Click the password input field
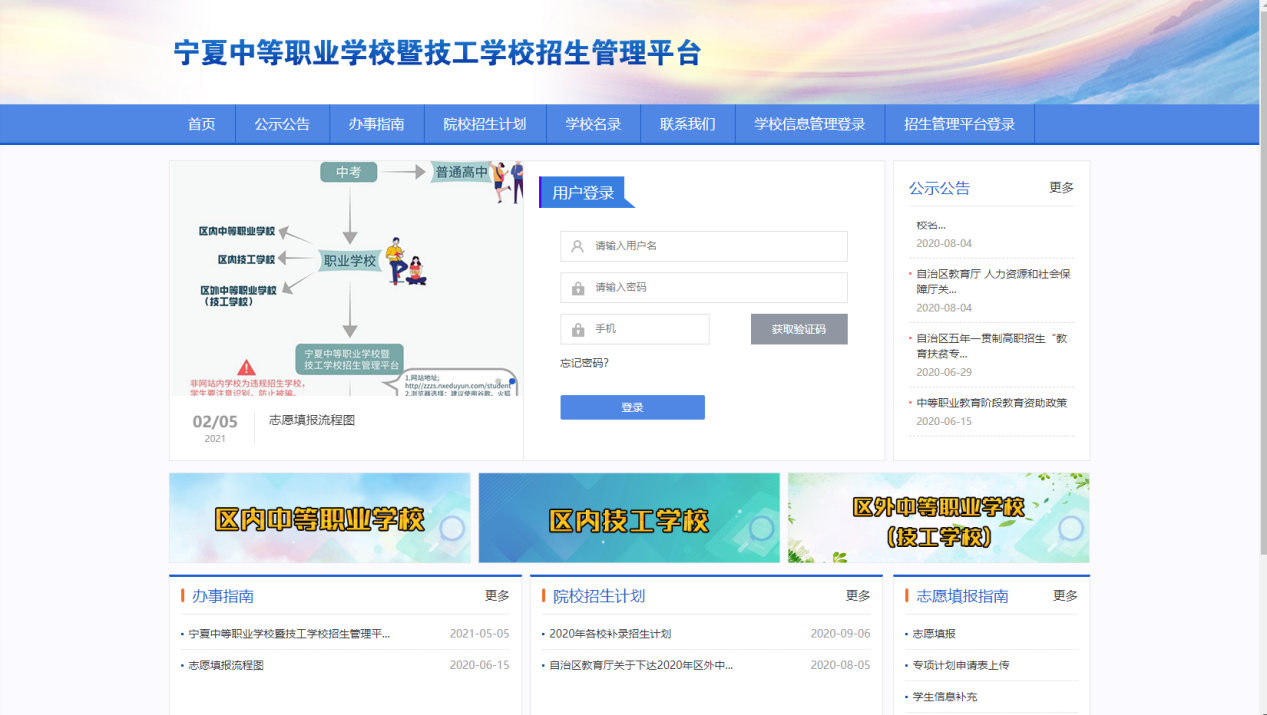The width and height of the screenshot is (1267, 715). tap(704, 288)
